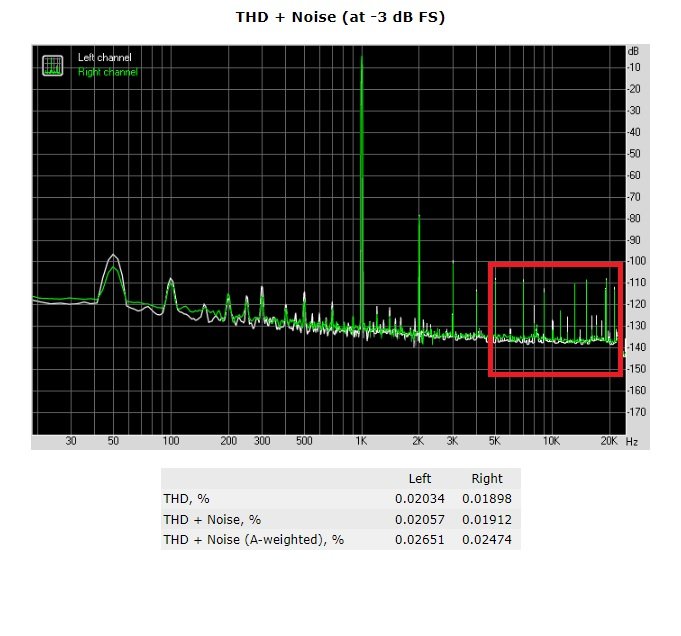The image size is (681, 636).
Task: Select the Left channel legend label
Action: tap(105, 58)
